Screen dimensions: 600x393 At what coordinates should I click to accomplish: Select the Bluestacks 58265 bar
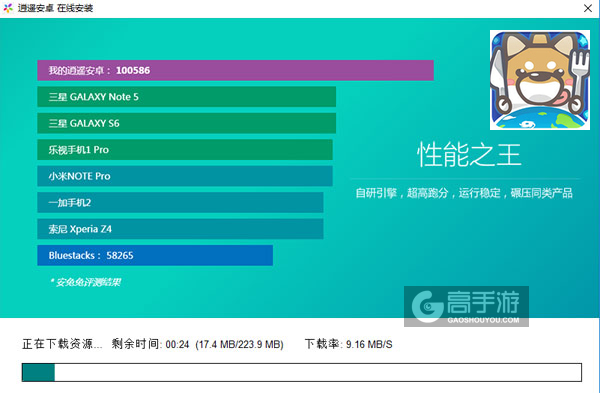click(155, 255)
